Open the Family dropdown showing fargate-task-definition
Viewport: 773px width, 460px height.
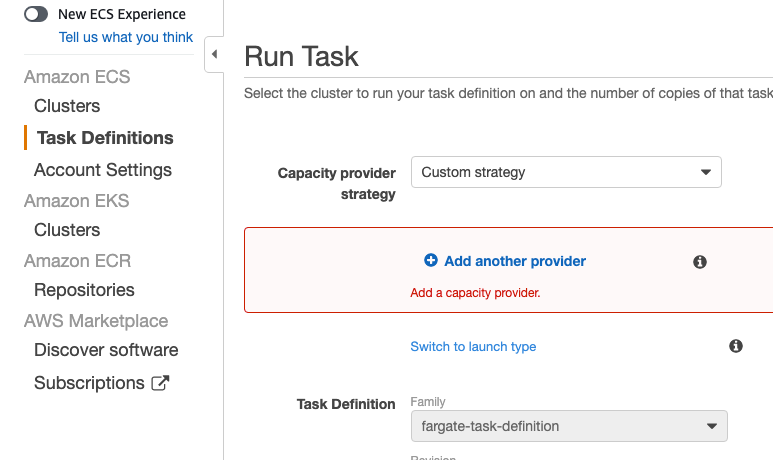pyautogui.click(x=569, y=426)
